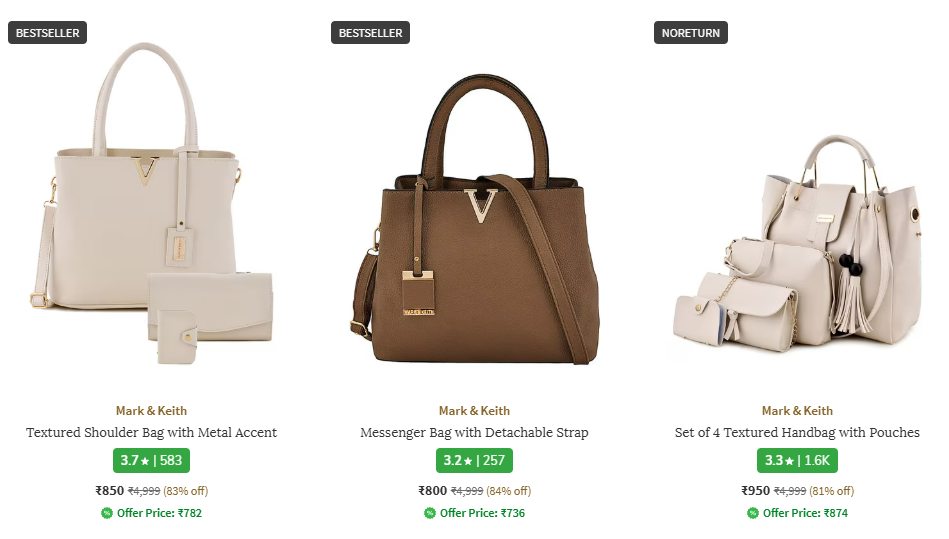Click the offer tag icon beside ₹782
Image resolution: width=949 pixels, height=539 pixels.
point(107,513)
